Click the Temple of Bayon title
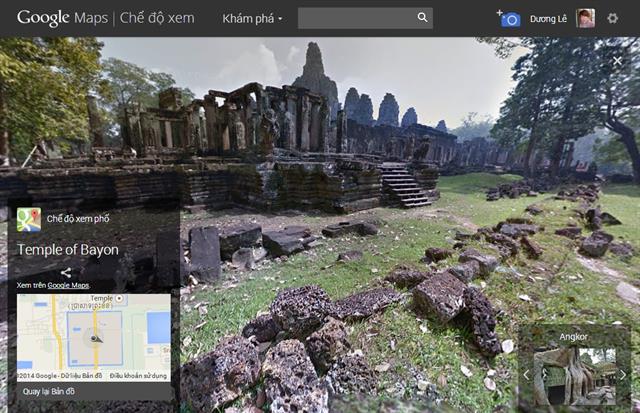The height and width of the screenshot is (413, 640). click(68, 249)
